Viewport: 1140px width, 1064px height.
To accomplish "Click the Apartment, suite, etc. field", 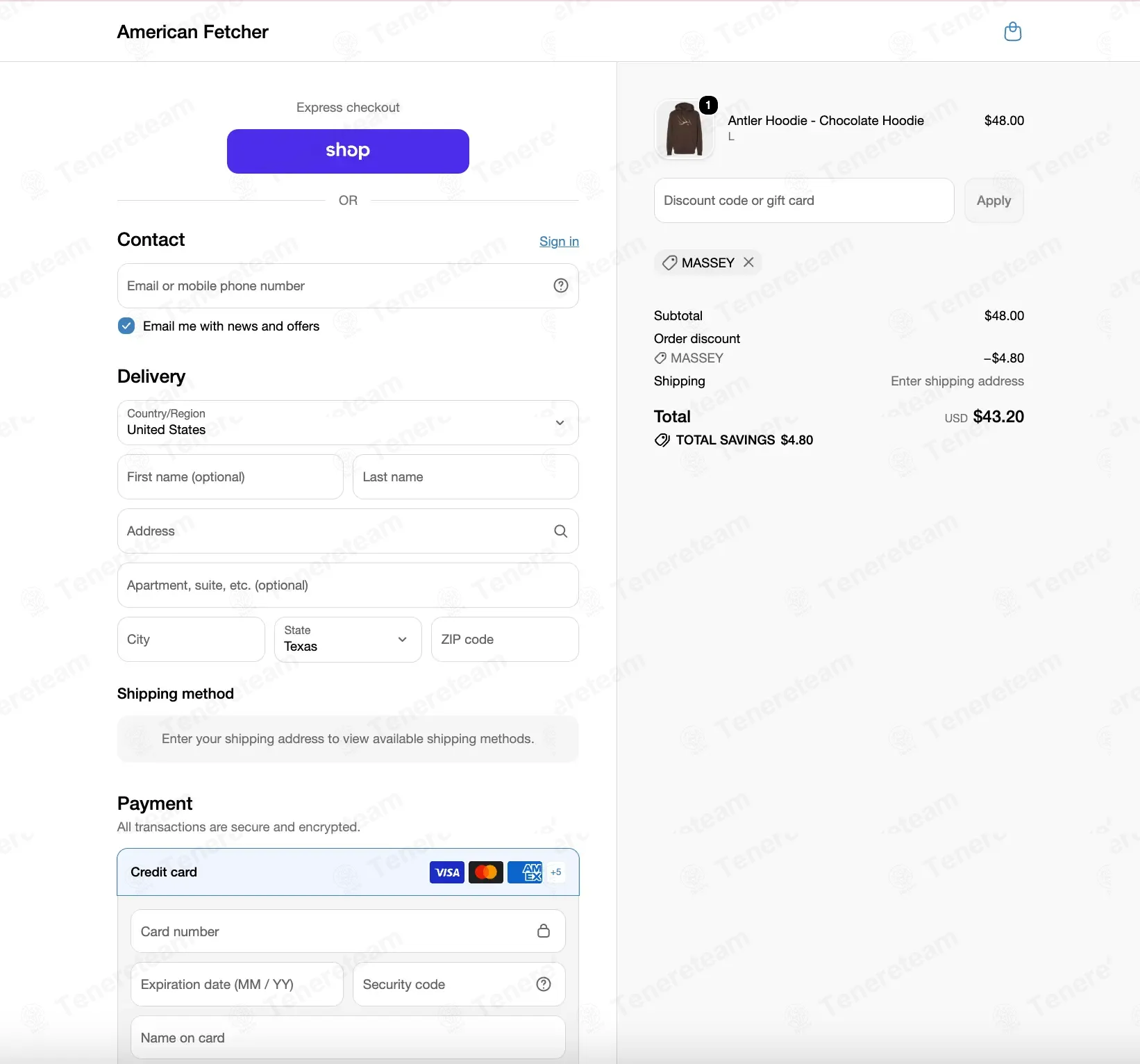I will click(348, 585).
